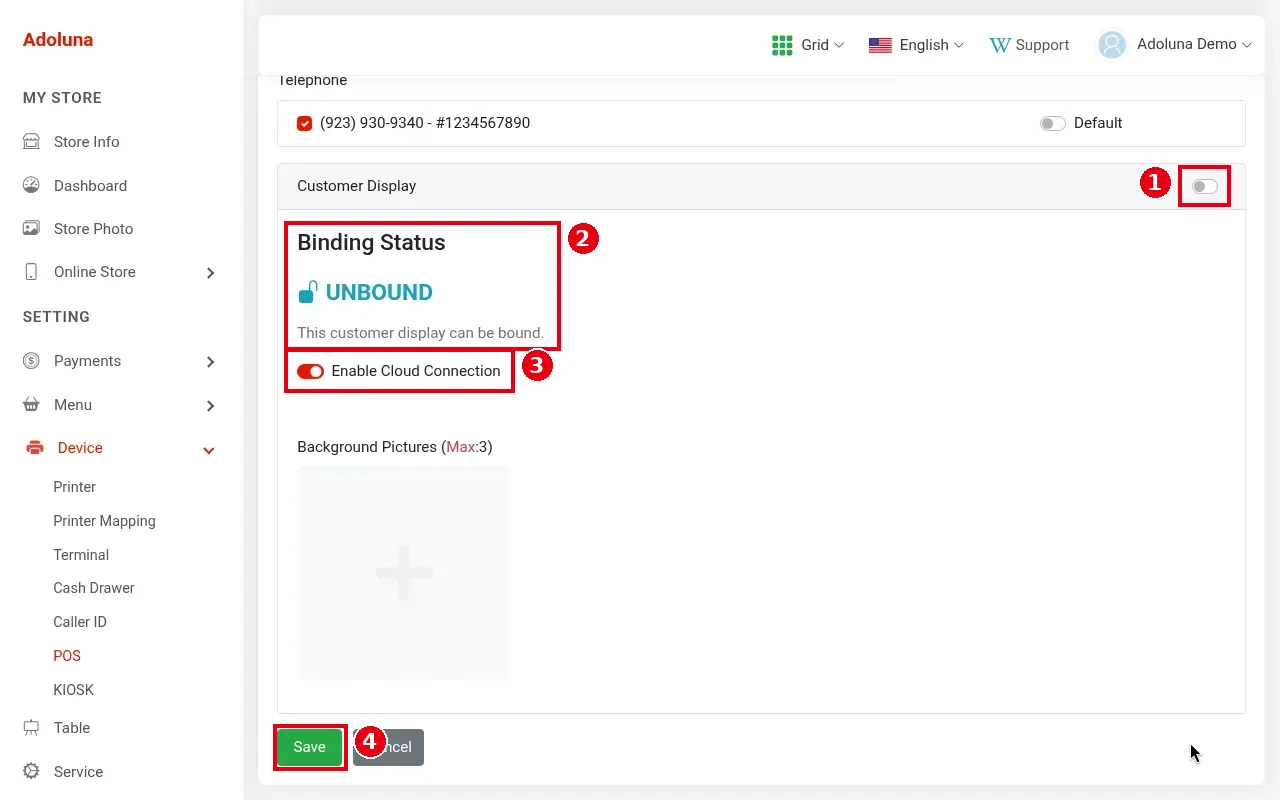Collapse the Device submenu arrow
Screen dimensions: 1280x800
click(209, 451)
